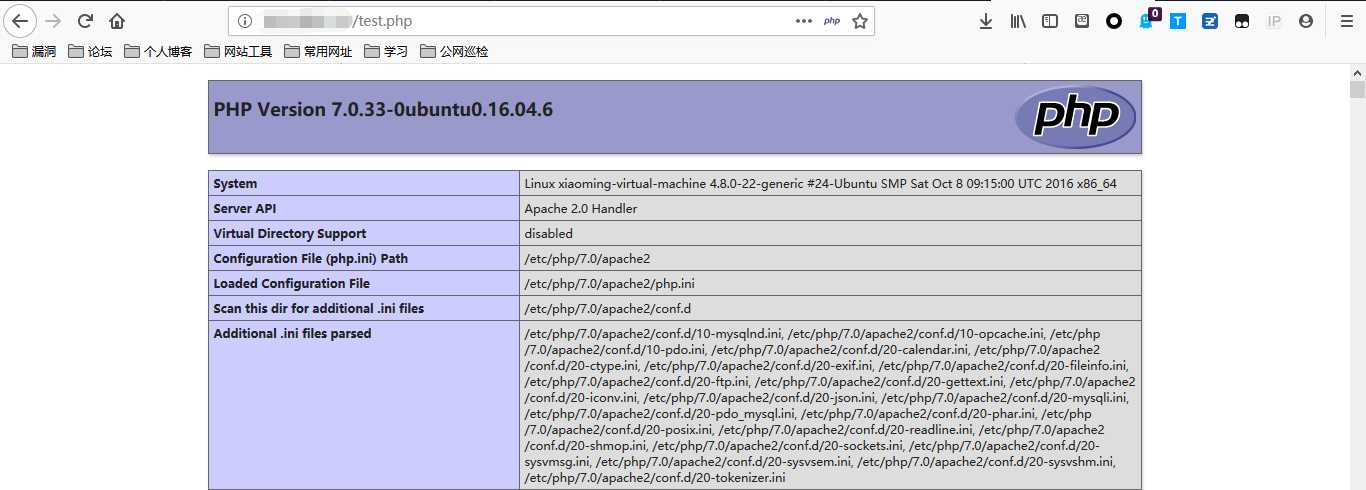This screenshot has width=1366, height=490.
Task: Open the browser home page
Action: 117,21
